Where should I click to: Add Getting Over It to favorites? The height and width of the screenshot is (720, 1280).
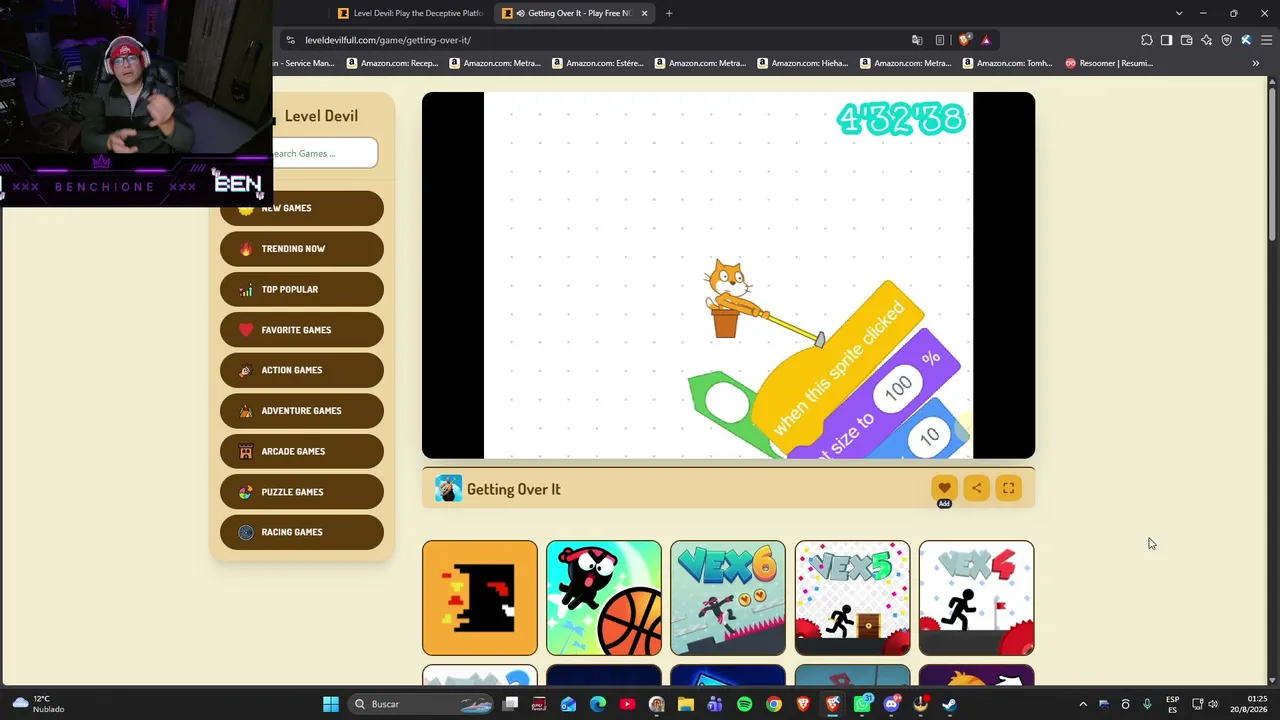pyautogui.click(x=944, y=488)
